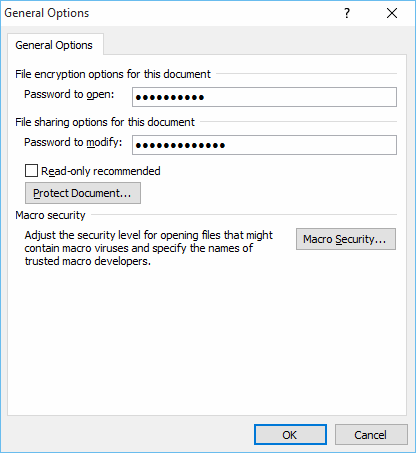Click the File sharing options section heading

(105, 122)
